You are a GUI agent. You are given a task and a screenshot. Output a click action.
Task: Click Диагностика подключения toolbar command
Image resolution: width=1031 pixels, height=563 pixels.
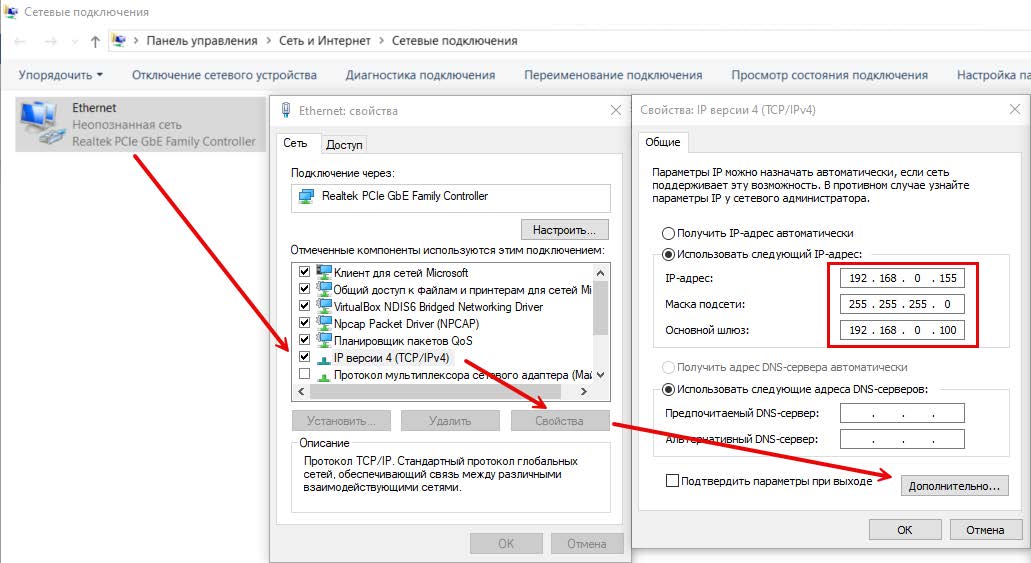(420, 75)
